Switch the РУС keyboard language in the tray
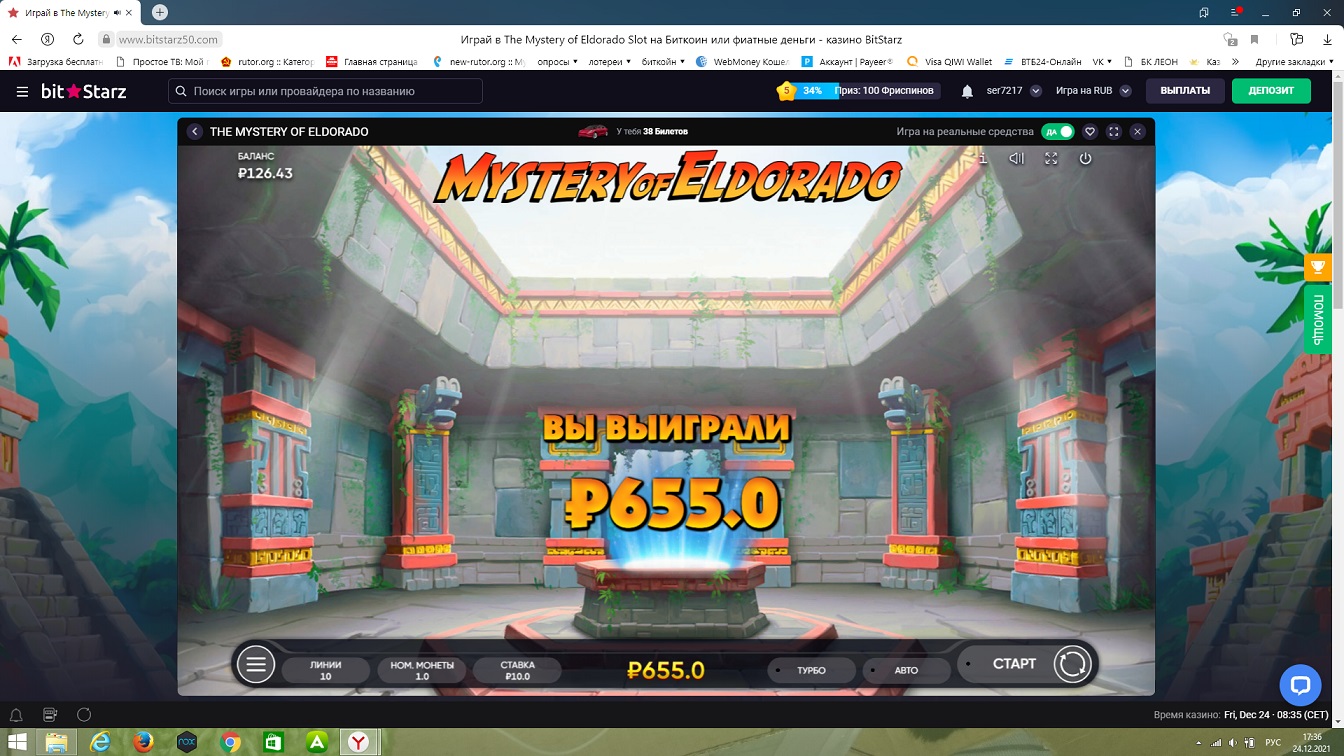Viewport: 1344px width, 756px height. pyautogui.click(x=1273, y=742)
